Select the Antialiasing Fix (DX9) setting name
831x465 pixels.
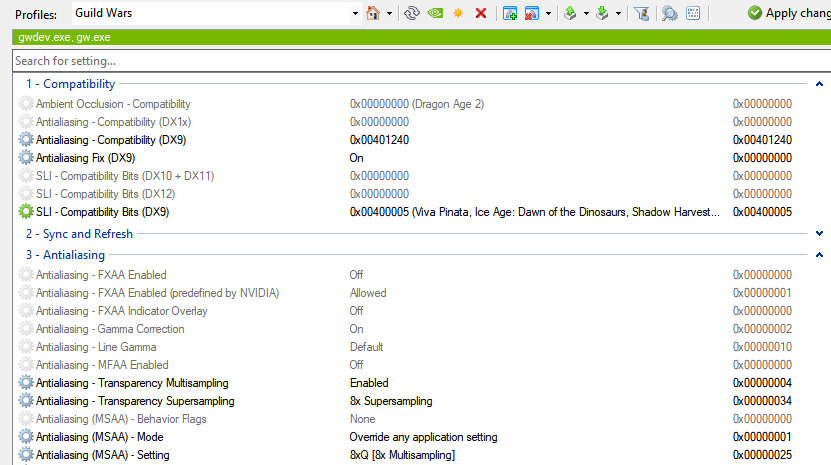click(x=85, y=158)
